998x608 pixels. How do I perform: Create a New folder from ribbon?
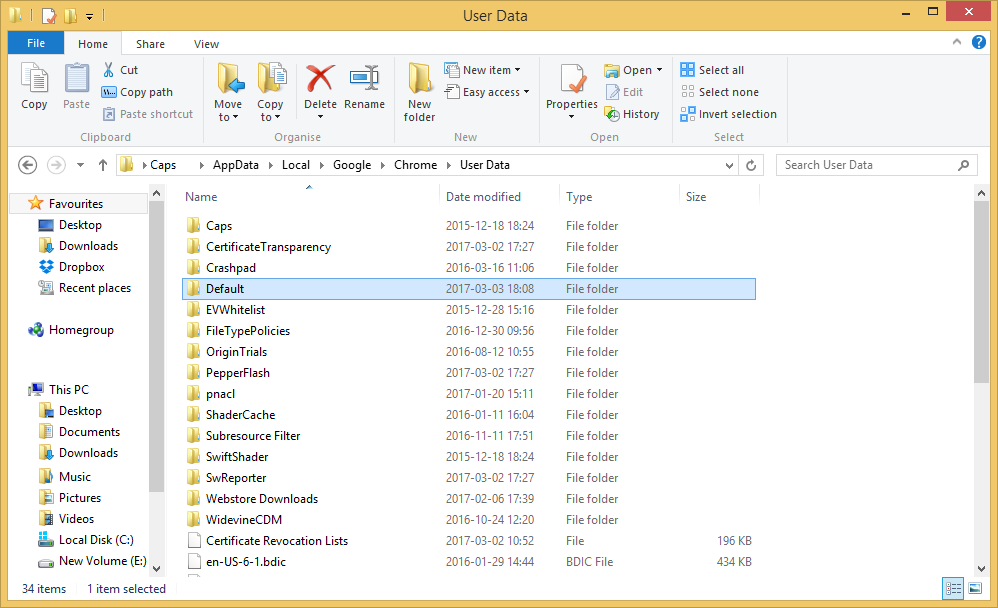pyautogui.click(x=419, y=90)
